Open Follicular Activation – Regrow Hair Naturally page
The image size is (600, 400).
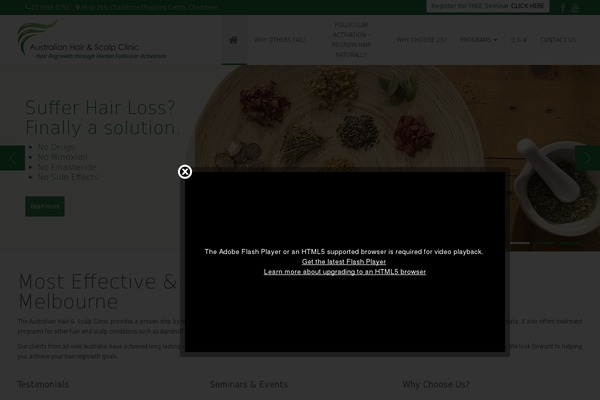tap(351, 40)
